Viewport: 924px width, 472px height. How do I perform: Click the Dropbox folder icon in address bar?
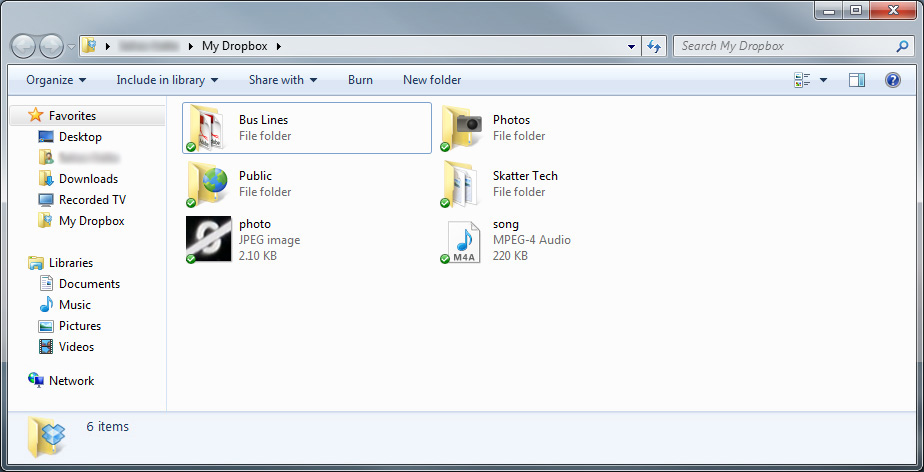89,45
